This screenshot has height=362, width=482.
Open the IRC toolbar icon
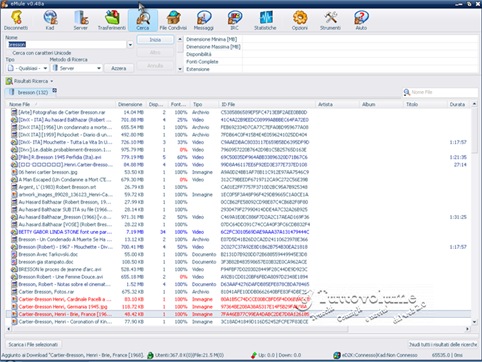pos(235,20)
